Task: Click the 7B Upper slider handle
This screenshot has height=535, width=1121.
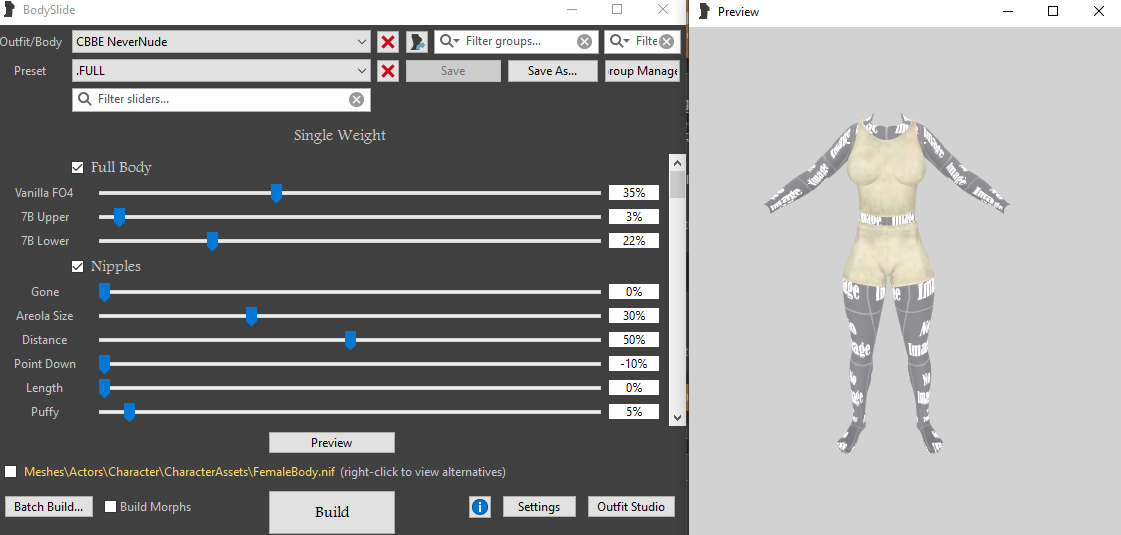Action: coord(119,217)
